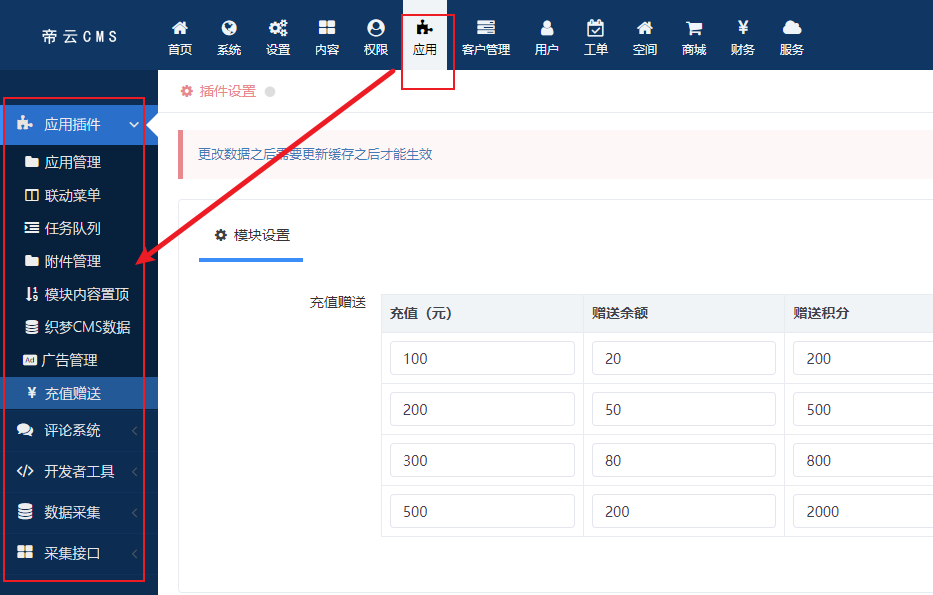This screenshot has height=595, width=933.
Task: Open the 权限 user-circle icon
Action: [x=376, y=27]
